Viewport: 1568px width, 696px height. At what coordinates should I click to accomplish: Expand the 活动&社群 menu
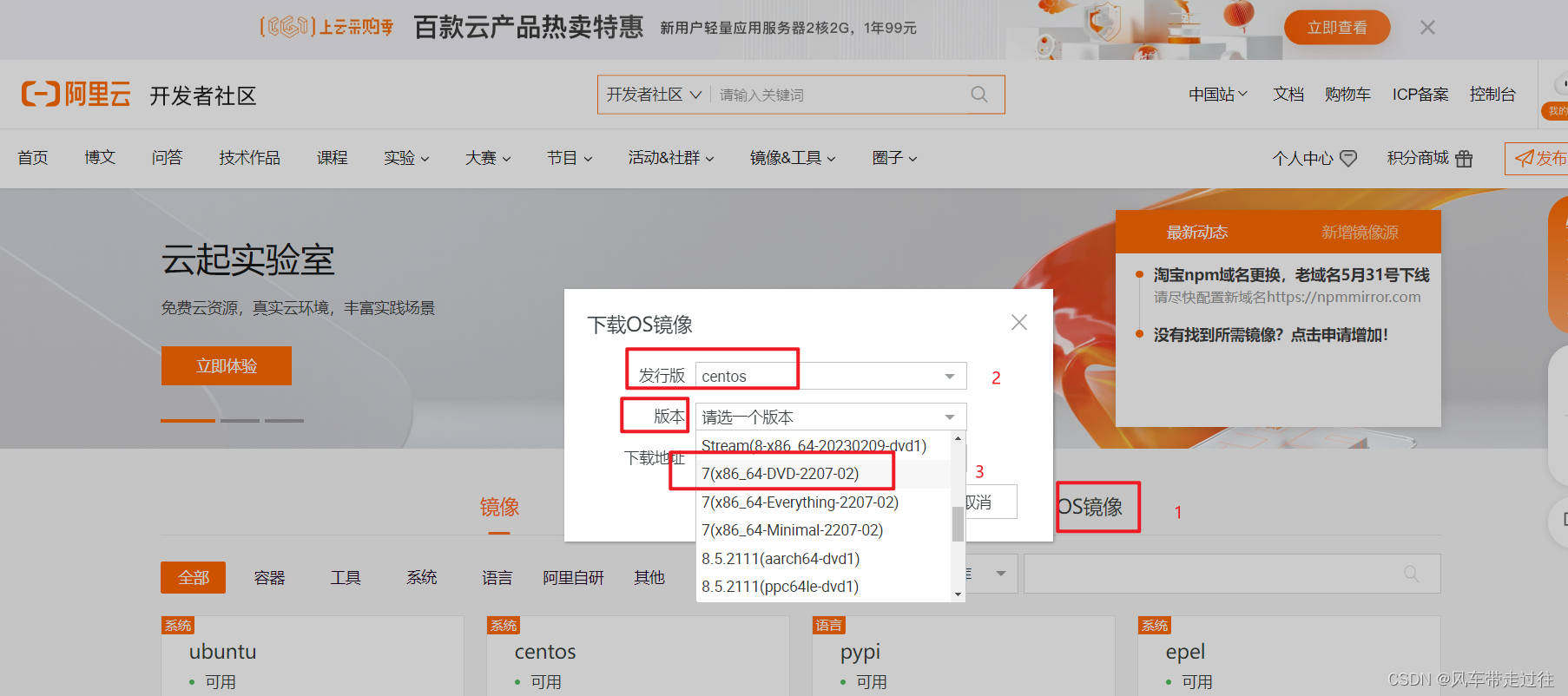671,158
